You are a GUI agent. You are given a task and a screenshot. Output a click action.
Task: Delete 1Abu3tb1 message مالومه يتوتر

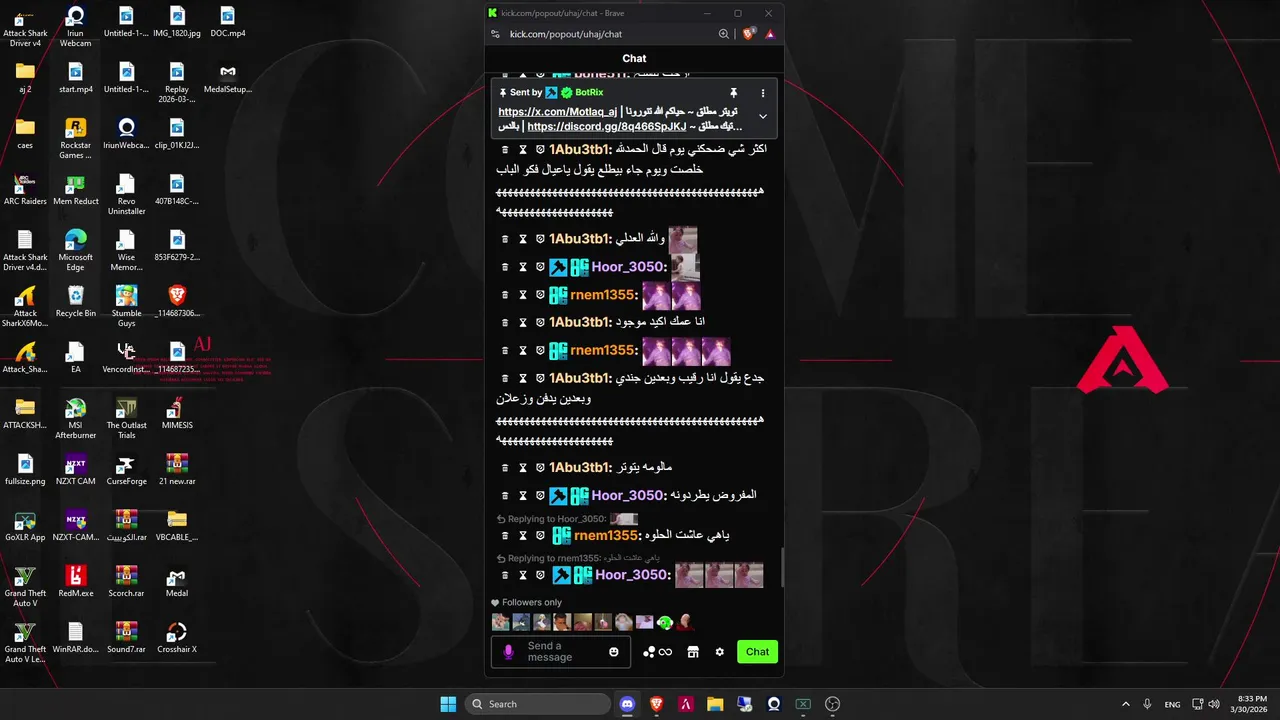tap(505, 467)
